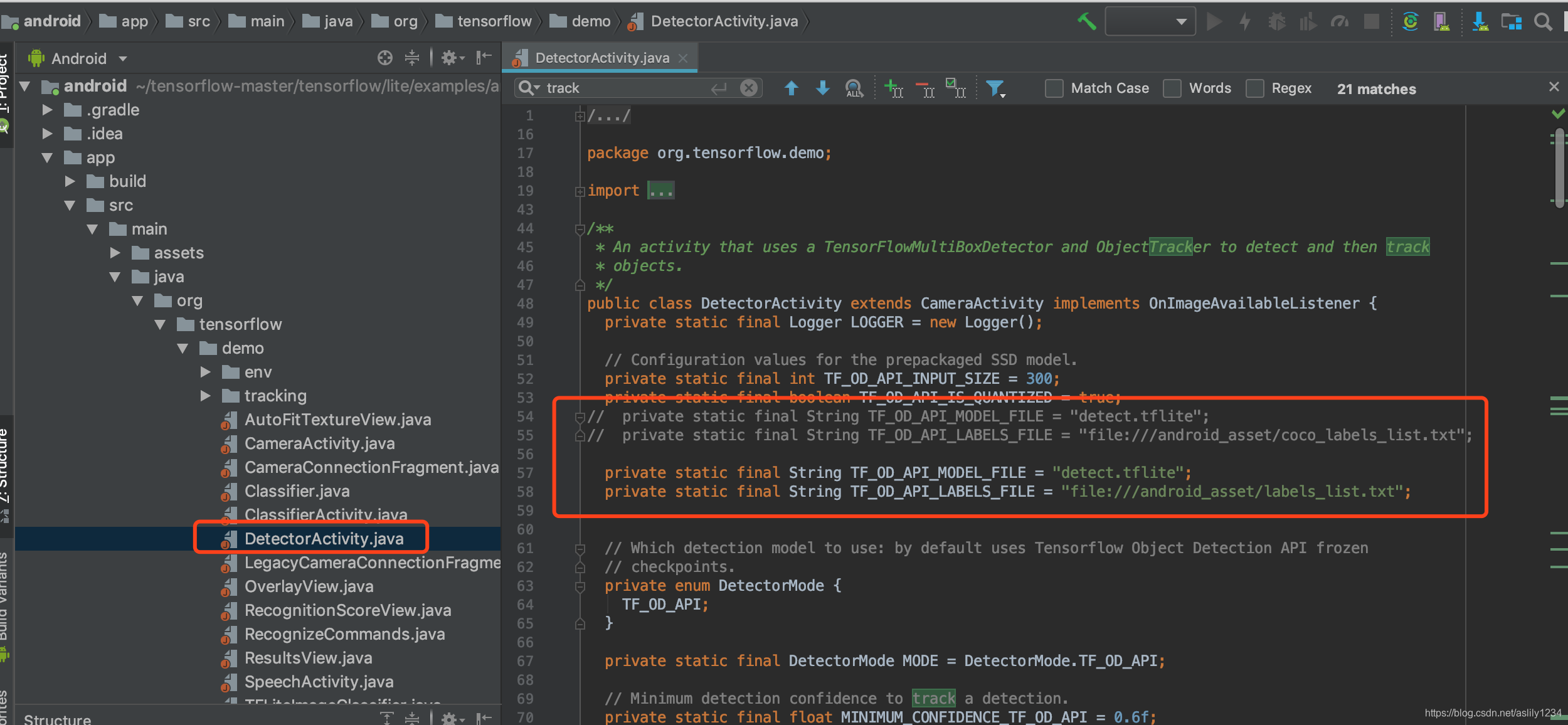Open project panel gear settings
This screenshot has width=1568, height=725.
coord(450,58)
